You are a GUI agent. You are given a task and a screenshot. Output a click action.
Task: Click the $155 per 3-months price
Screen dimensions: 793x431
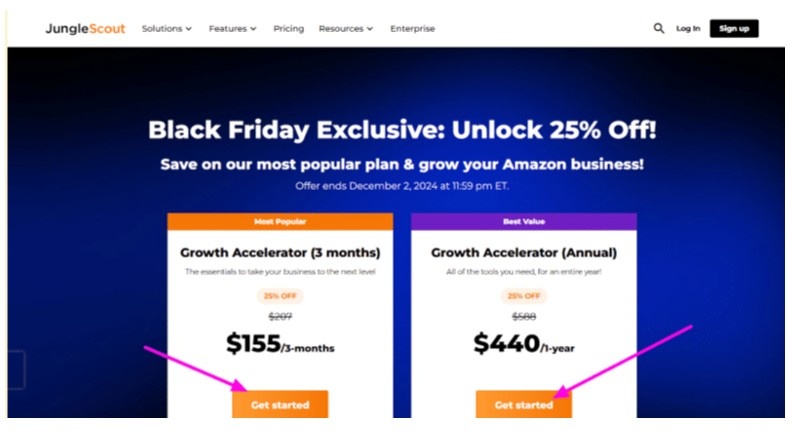tap(280, 343)
